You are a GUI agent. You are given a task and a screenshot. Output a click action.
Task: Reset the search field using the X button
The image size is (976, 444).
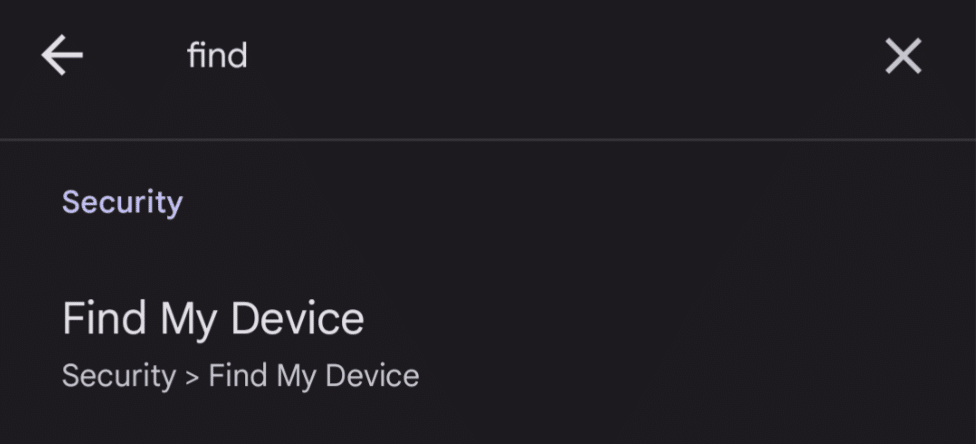coord(903,56)
